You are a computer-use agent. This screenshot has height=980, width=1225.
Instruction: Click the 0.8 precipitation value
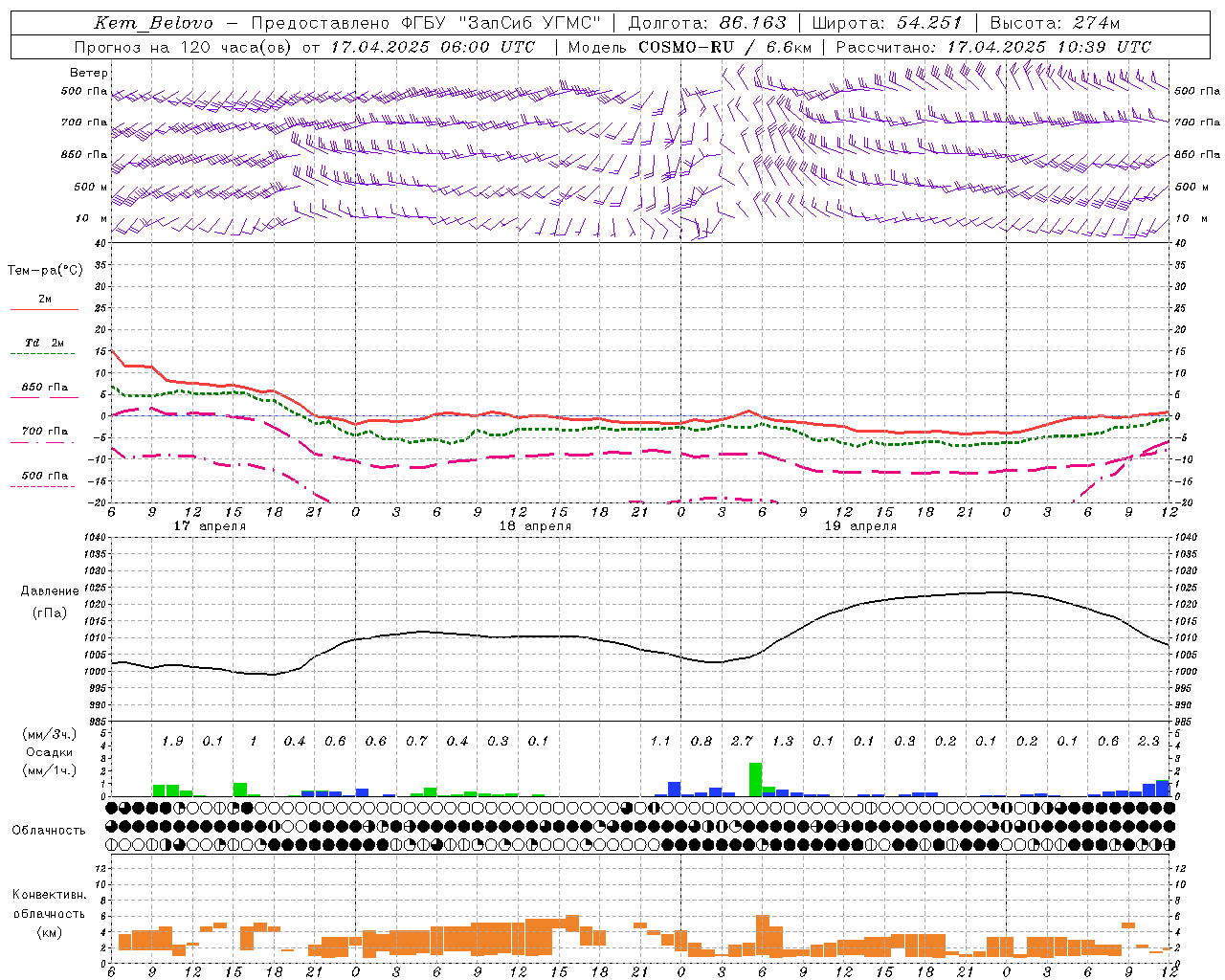point(702,741)
